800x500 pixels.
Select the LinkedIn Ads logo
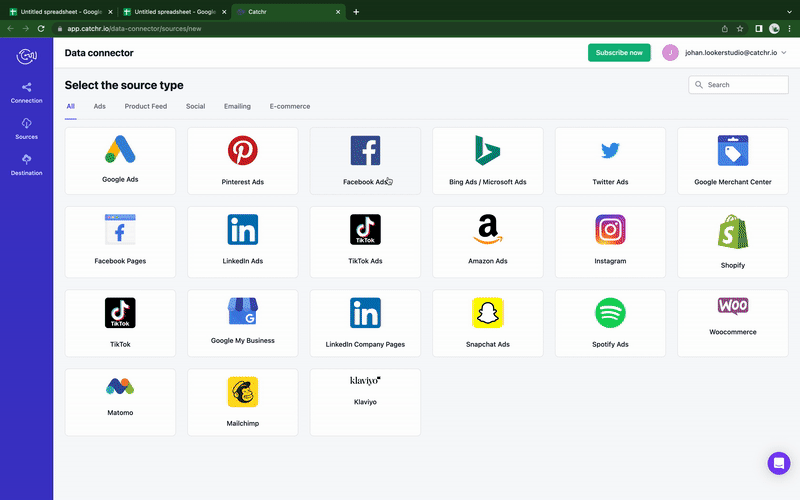(x=243, y=230)
